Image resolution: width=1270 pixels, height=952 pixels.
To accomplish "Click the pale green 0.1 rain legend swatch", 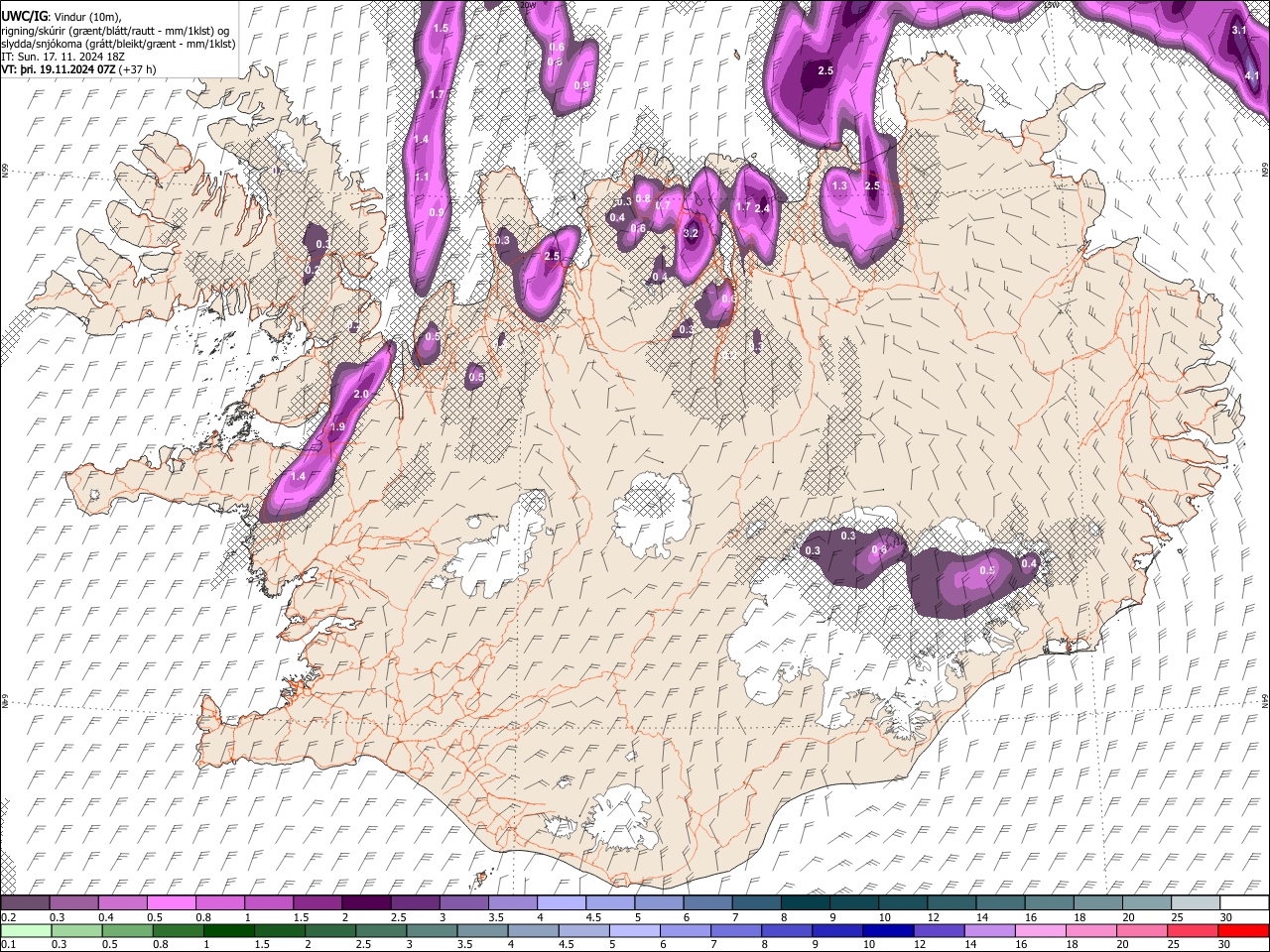I will click(25, 930).
